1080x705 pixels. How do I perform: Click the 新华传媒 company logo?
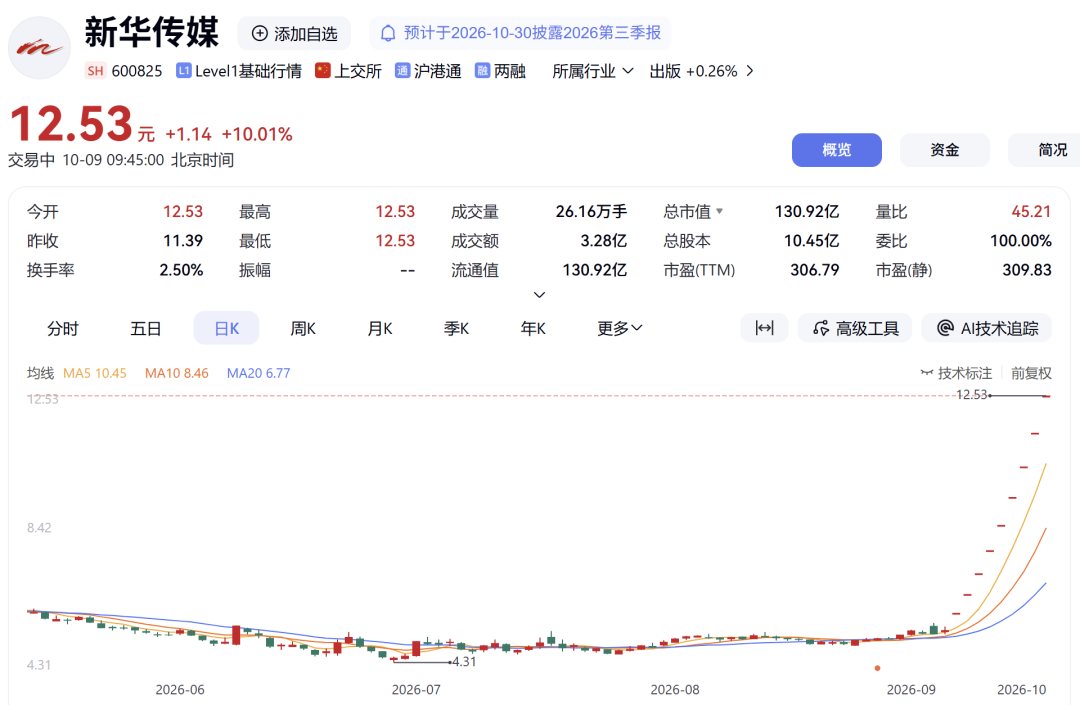[x=39, y=48]
